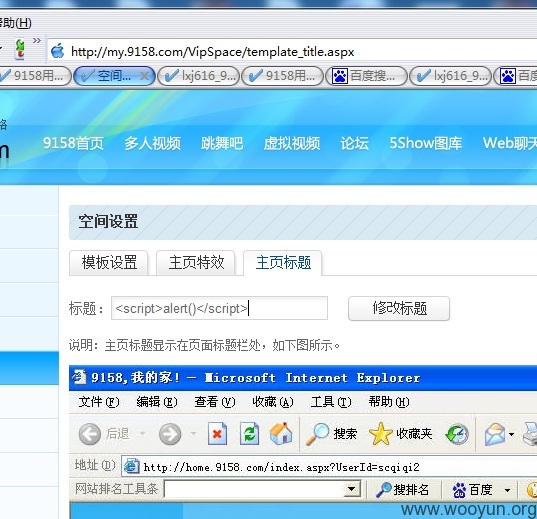The height and width of the screenshot is (519, 537).
Task: Open 工具(T) menu in the Internet Explorer illustration
Action: click(331, 402)
